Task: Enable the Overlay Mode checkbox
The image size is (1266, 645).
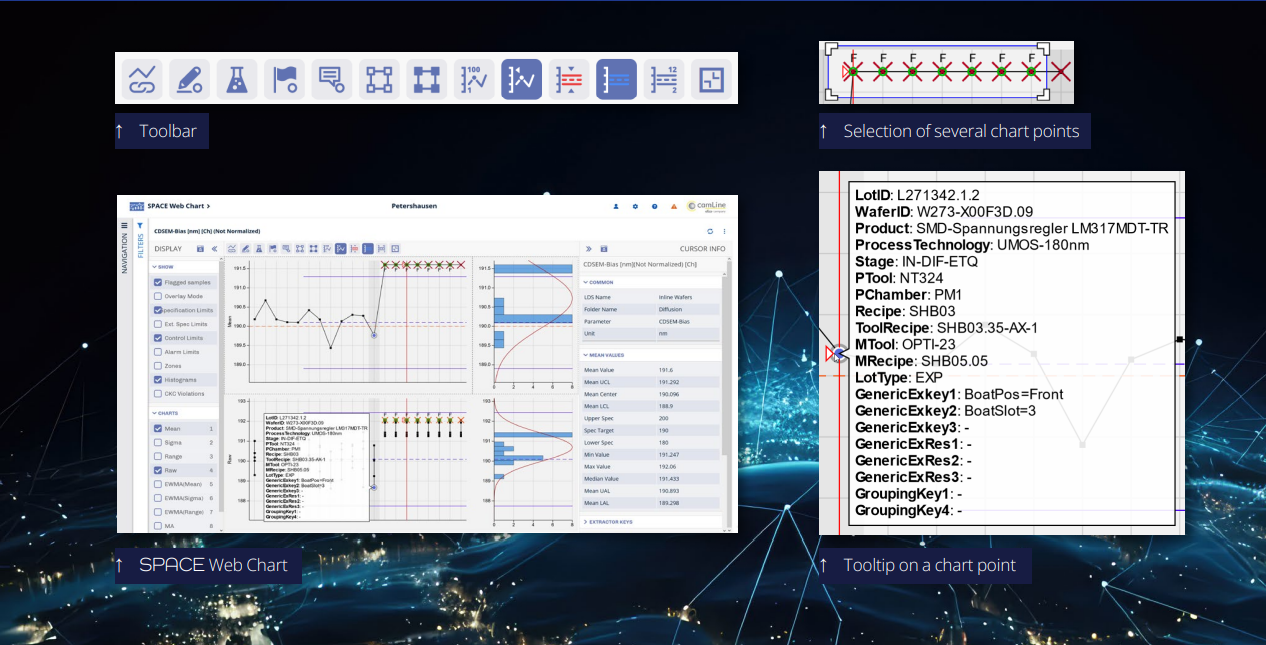Action: coord(157,296)
